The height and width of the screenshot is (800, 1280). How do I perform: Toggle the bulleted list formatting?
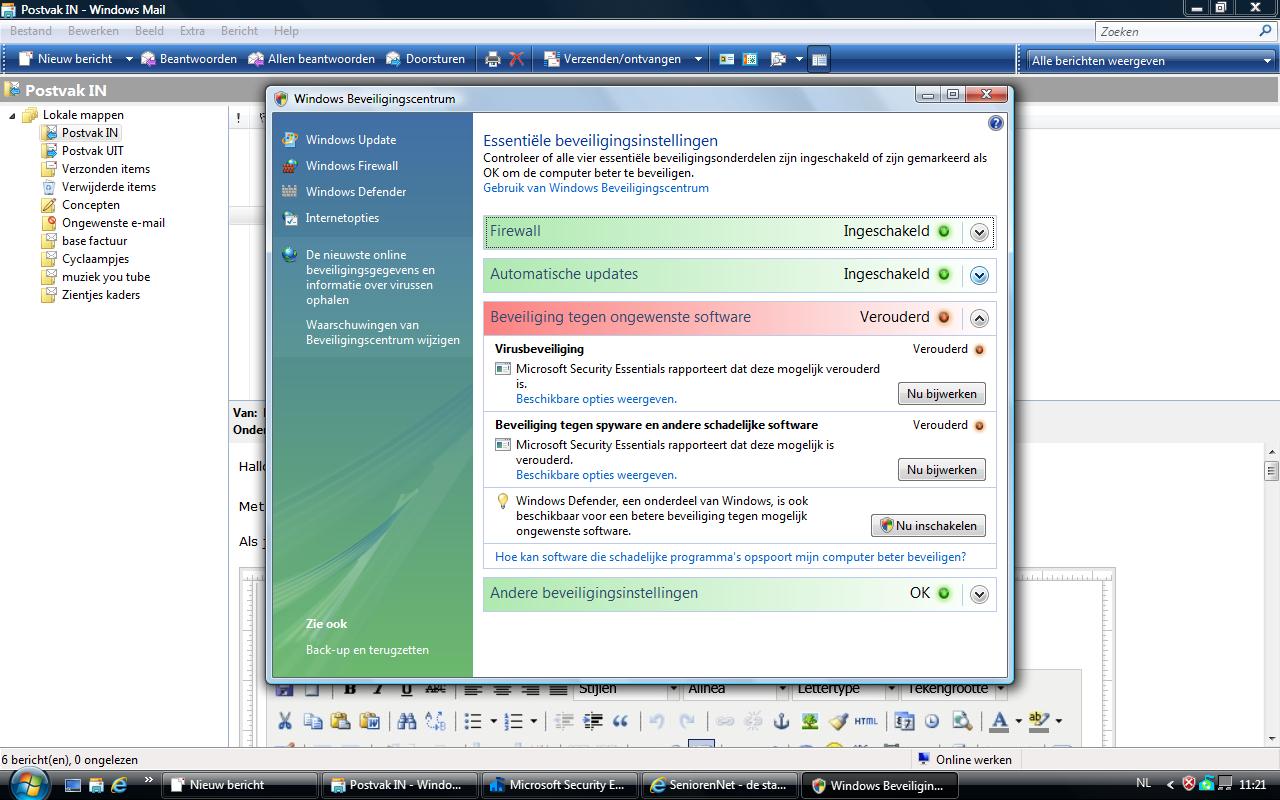click(473, 721)
